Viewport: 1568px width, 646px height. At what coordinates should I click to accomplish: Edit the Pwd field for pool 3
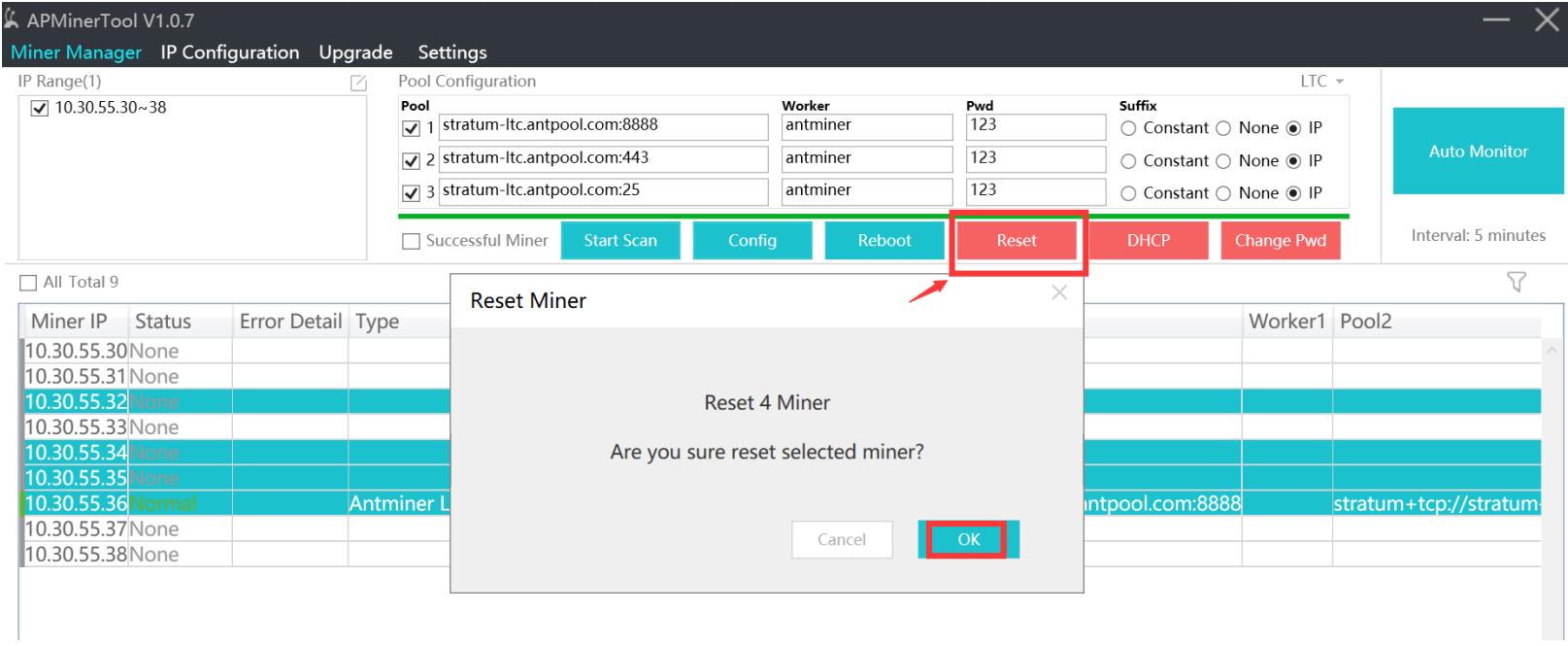coord(1035,191)
